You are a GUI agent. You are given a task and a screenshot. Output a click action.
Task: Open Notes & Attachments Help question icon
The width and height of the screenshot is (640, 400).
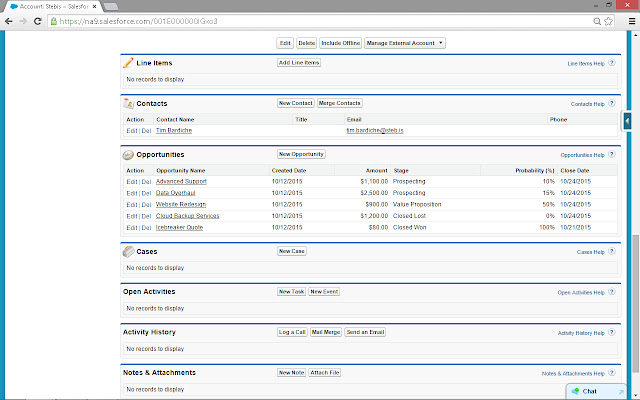tap(611, 373)
